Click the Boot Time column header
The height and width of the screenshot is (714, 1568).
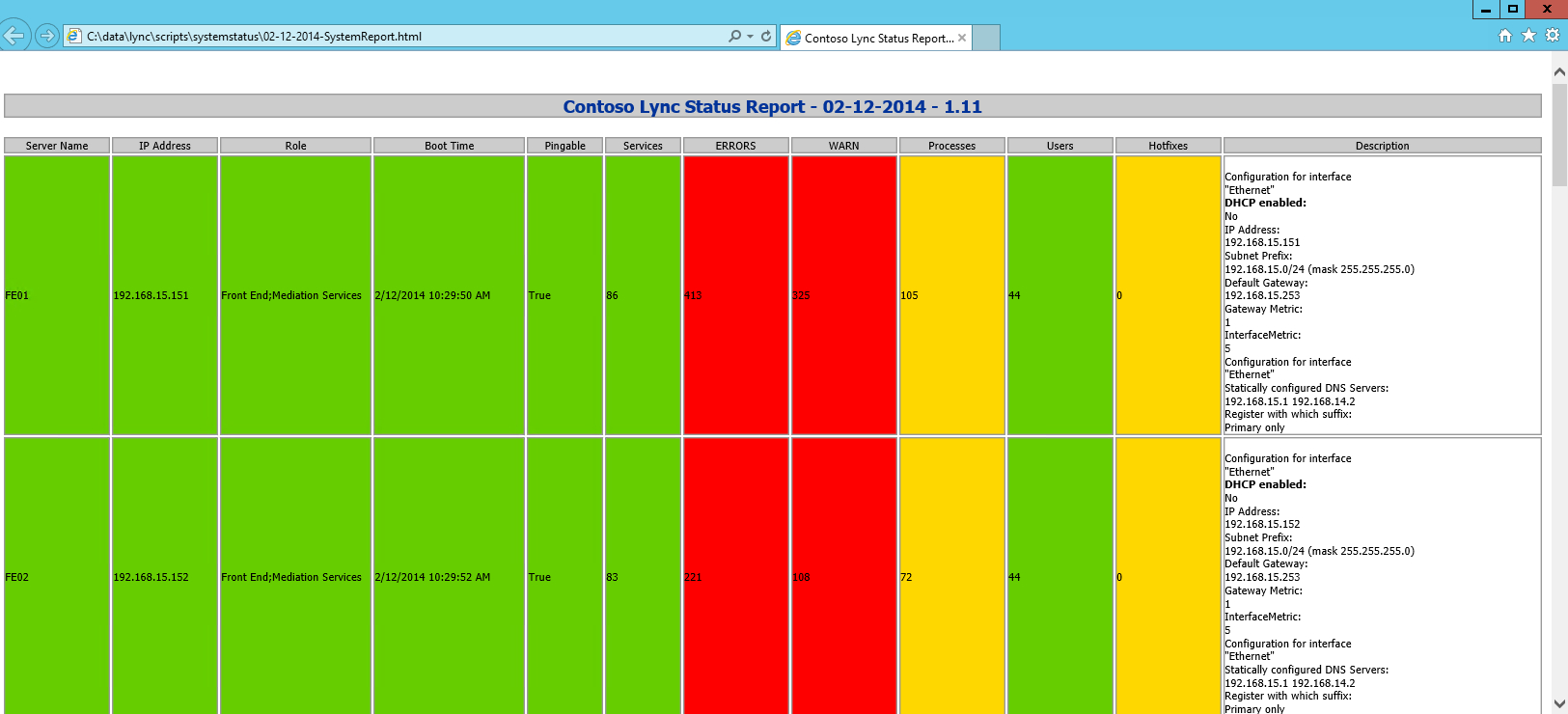tap(449, 146)
